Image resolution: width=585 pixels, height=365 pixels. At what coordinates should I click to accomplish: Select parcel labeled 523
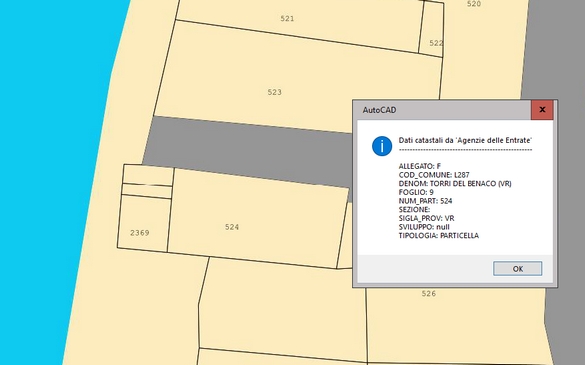275,92
